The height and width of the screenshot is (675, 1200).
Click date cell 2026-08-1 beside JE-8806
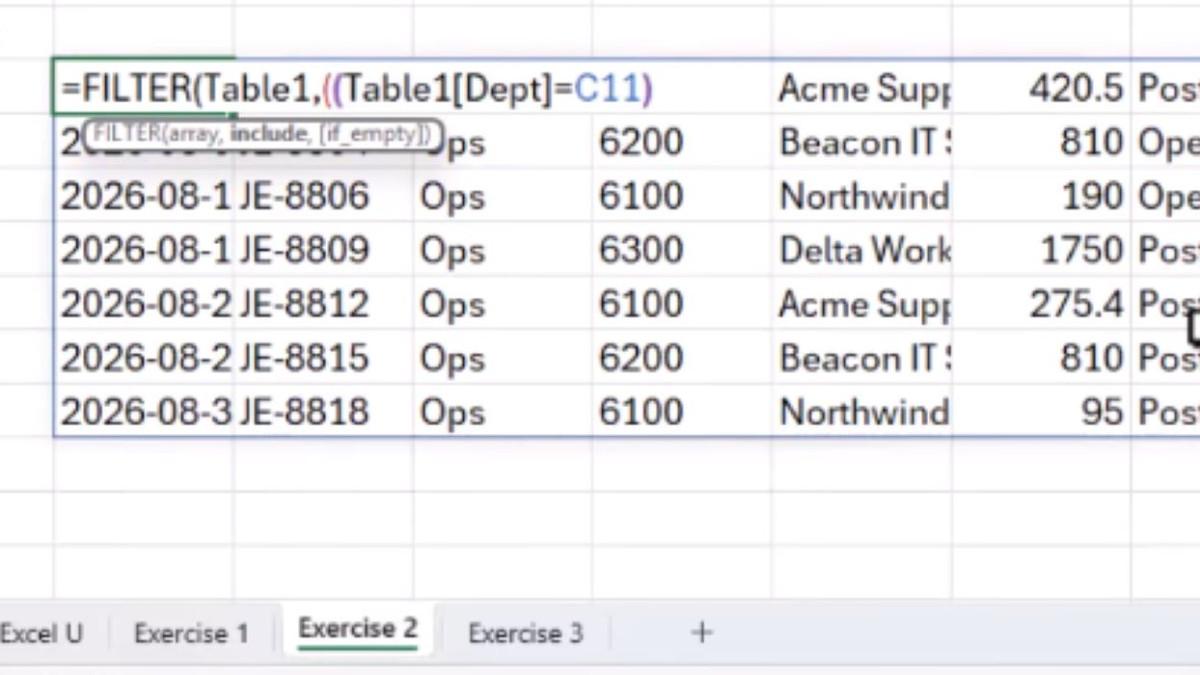pyautogui.click(x=144, y=196)
